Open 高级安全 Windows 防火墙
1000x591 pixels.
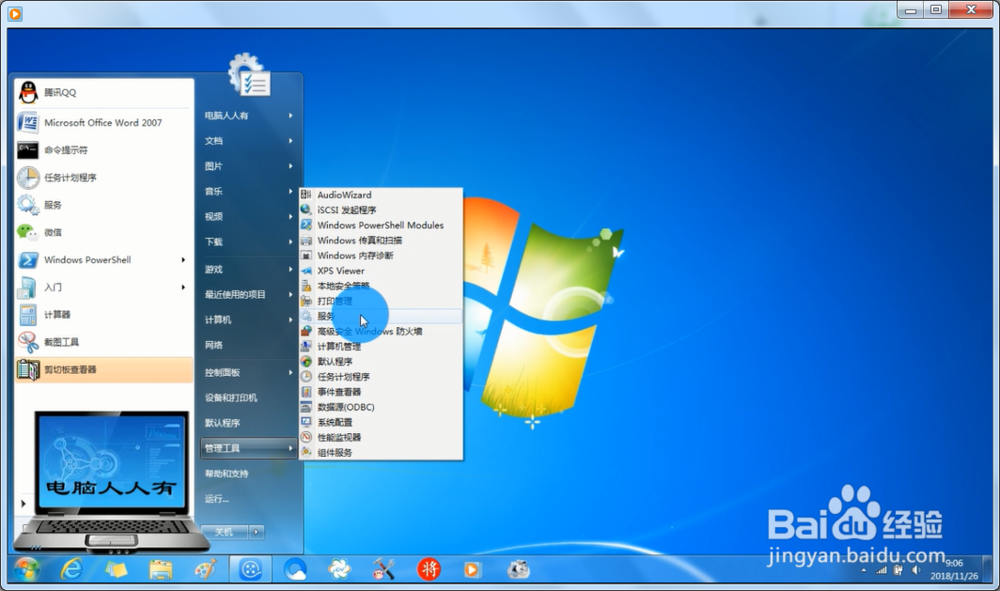[x=381, y=332]
